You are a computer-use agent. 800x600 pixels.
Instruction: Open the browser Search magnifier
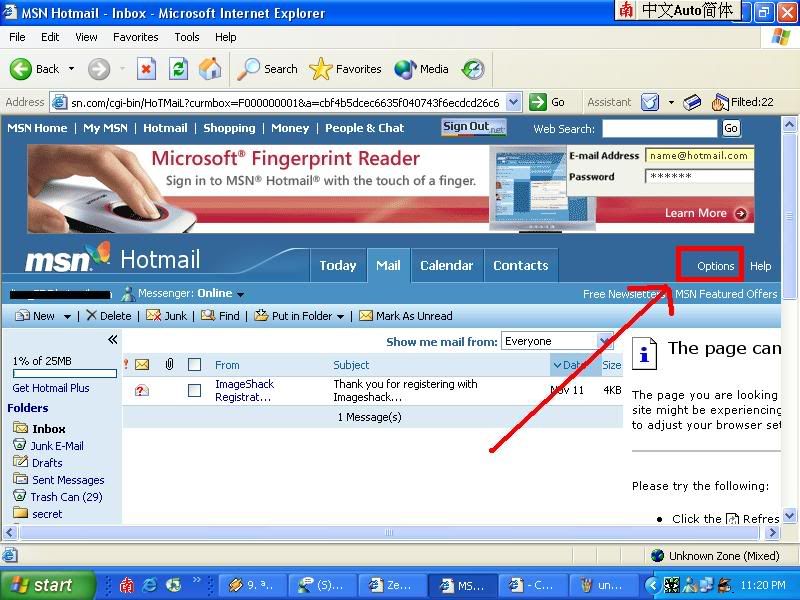click(x=248, y=69)
